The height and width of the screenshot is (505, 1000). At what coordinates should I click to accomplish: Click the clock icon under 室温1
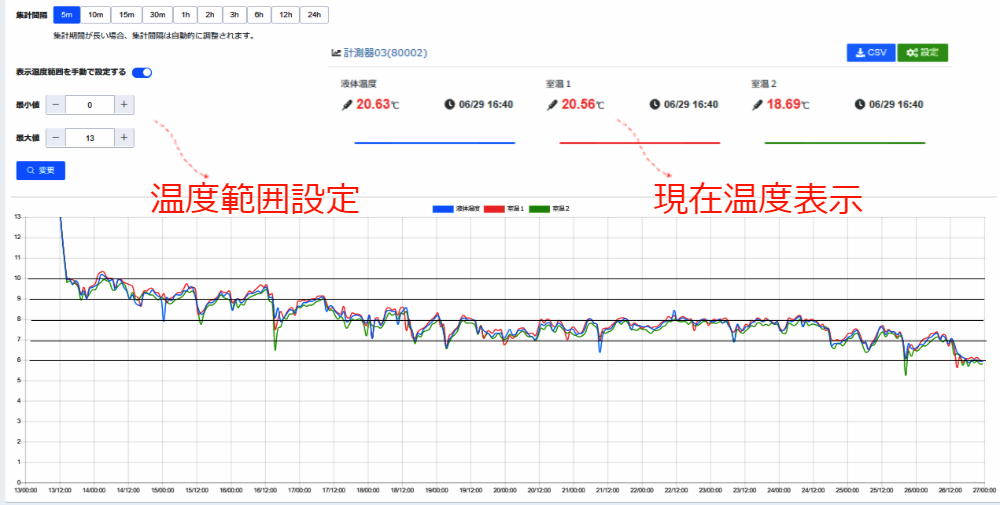pyautogui.click(x=655, y=104)
